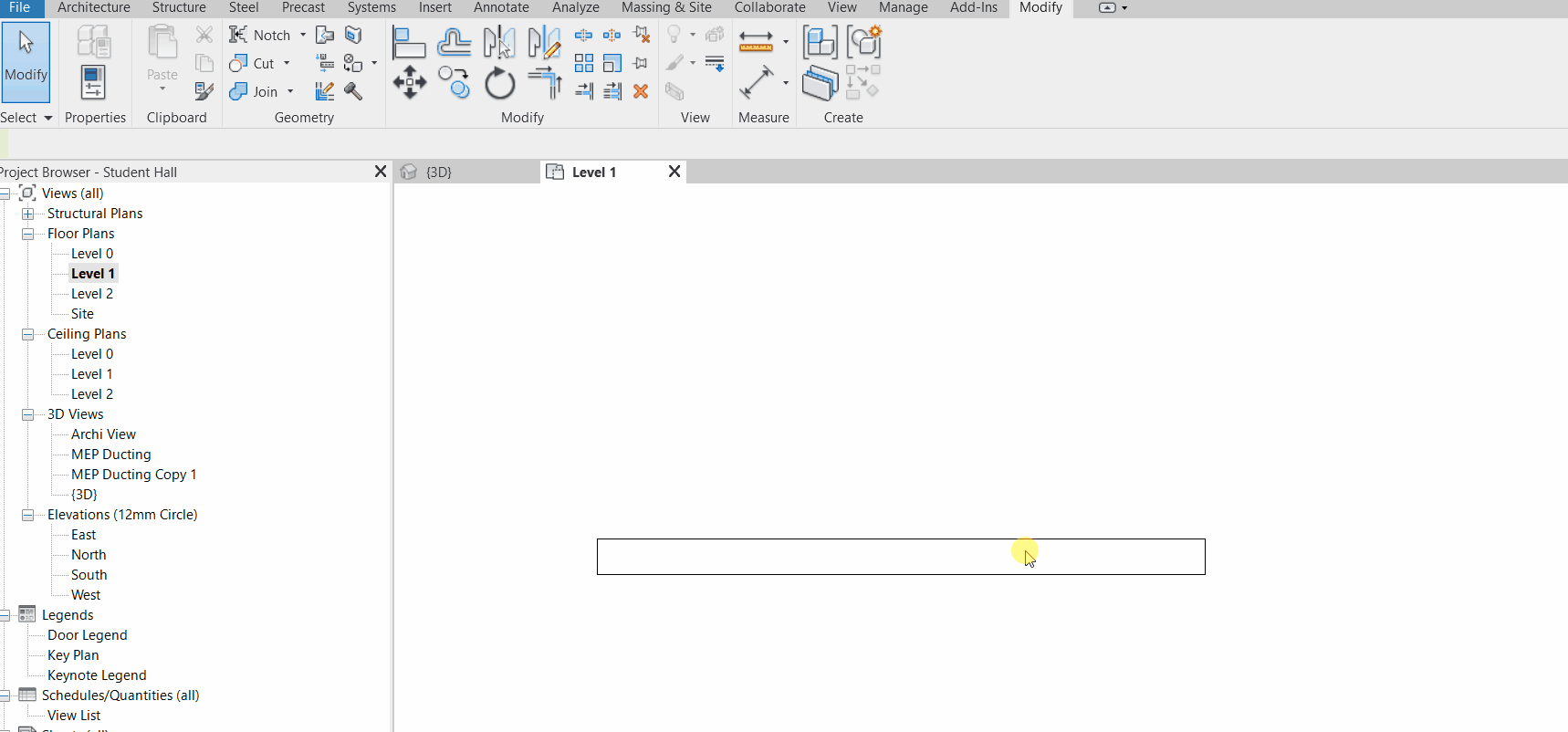Click the Pin element icon
The width and height of the screenshot is (1568, 732).
pos(641,63)
